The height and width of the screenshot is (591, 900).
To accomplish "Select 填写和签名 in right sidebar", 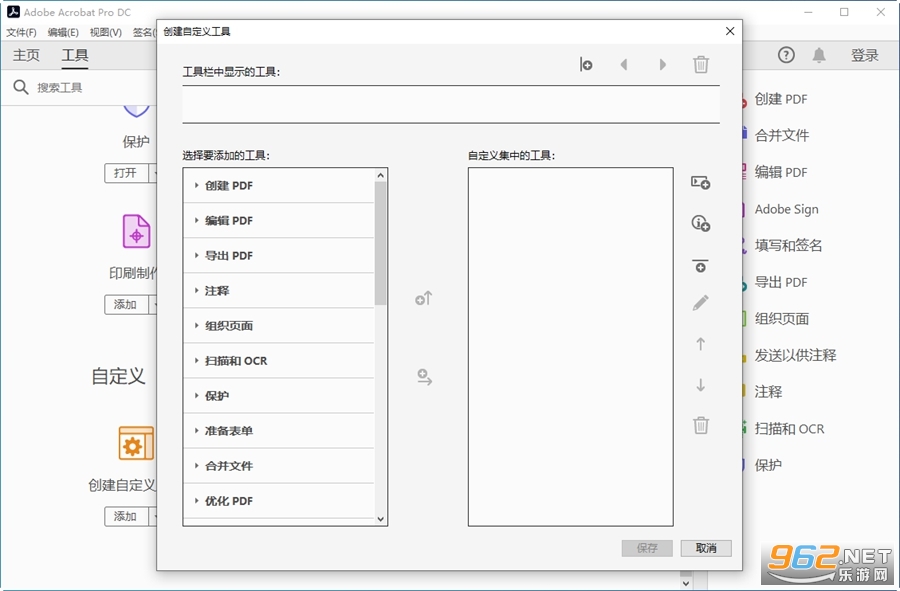I will click(x=788, y=246).
